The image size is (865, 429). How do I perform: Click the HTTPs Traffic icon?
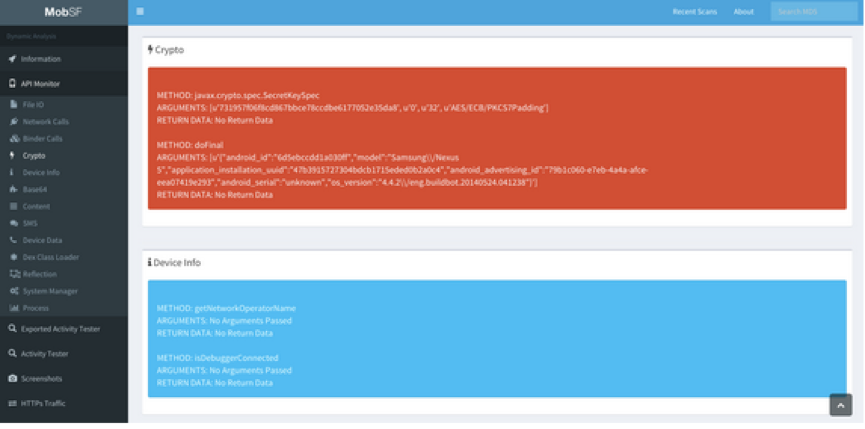click(x=12, y=404)
